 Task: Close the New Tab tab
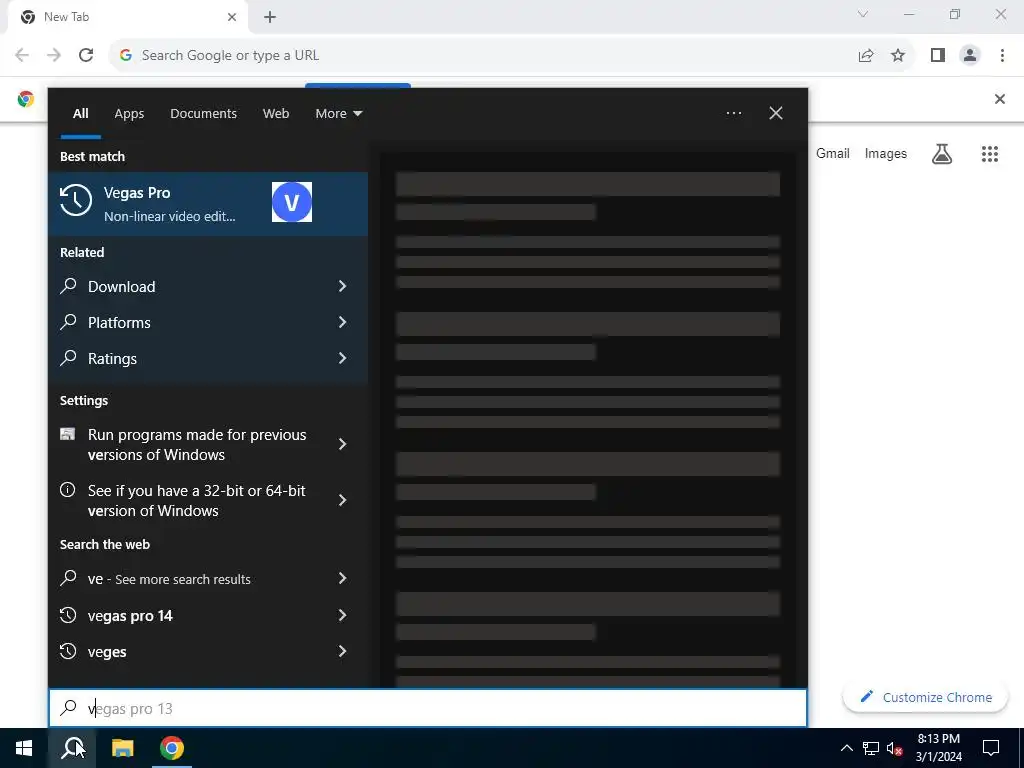point(232,17)
